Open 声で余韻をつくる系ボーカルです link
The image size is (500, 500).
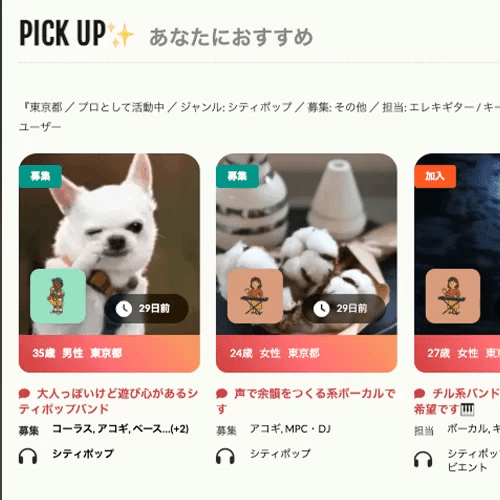(306, 401)
